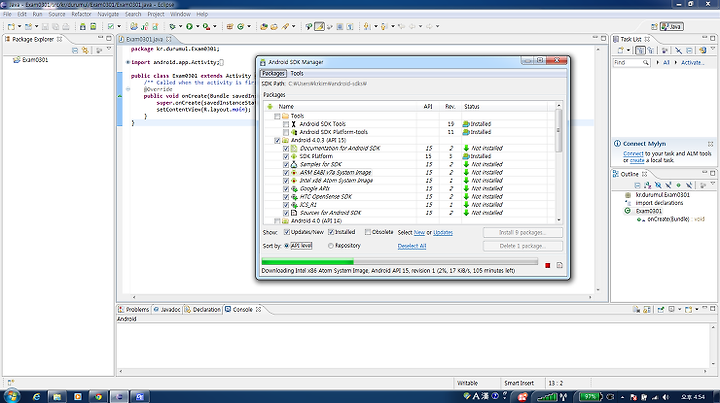The width and height of the screenshot is (720, 403).
Task: Open the SDK Manager log icon
Action: pos(559,265)
